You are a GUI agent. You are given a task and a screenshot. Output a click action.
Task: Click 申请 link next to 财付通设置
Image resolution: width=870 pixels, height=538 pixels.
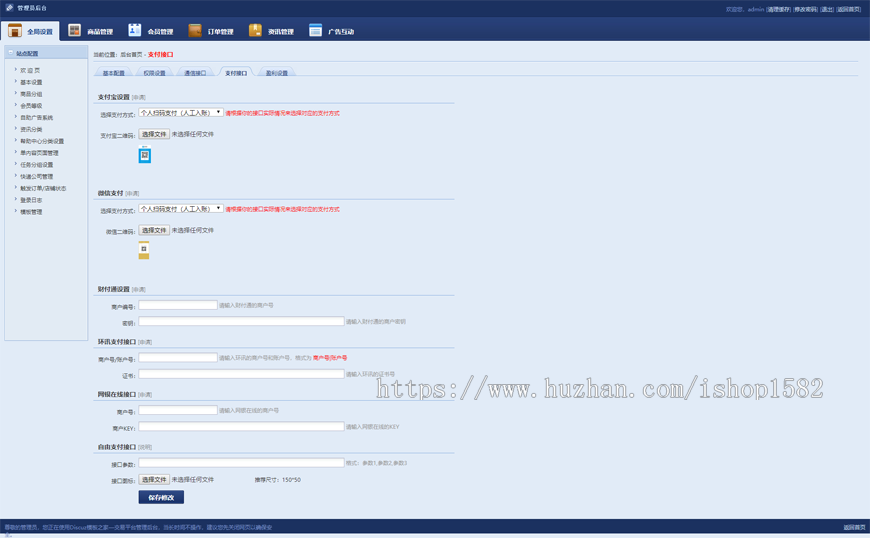[139, 290]
